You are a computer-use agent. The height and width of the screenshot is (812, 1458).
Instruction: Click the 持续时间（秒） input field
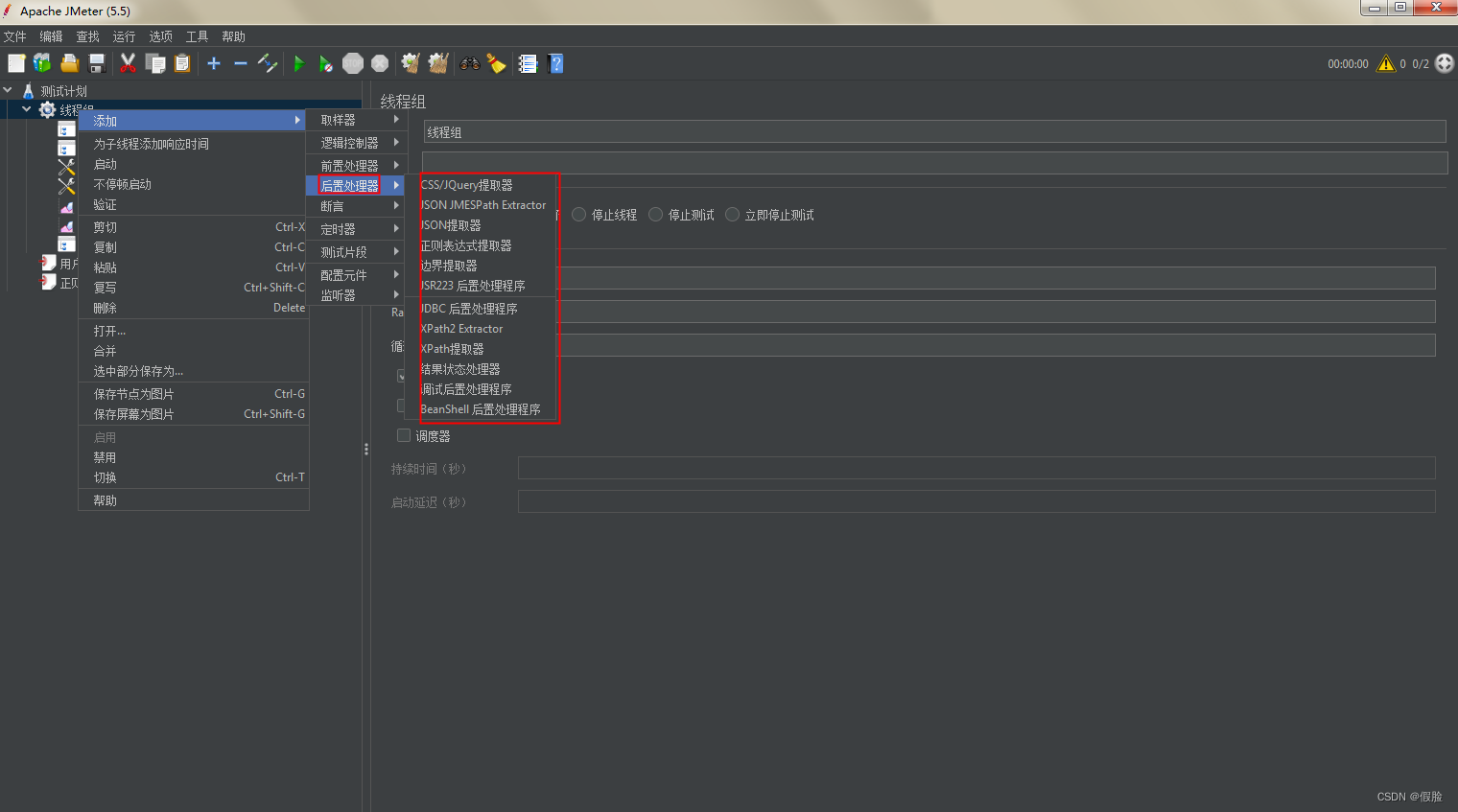click(x=976, y=468)
